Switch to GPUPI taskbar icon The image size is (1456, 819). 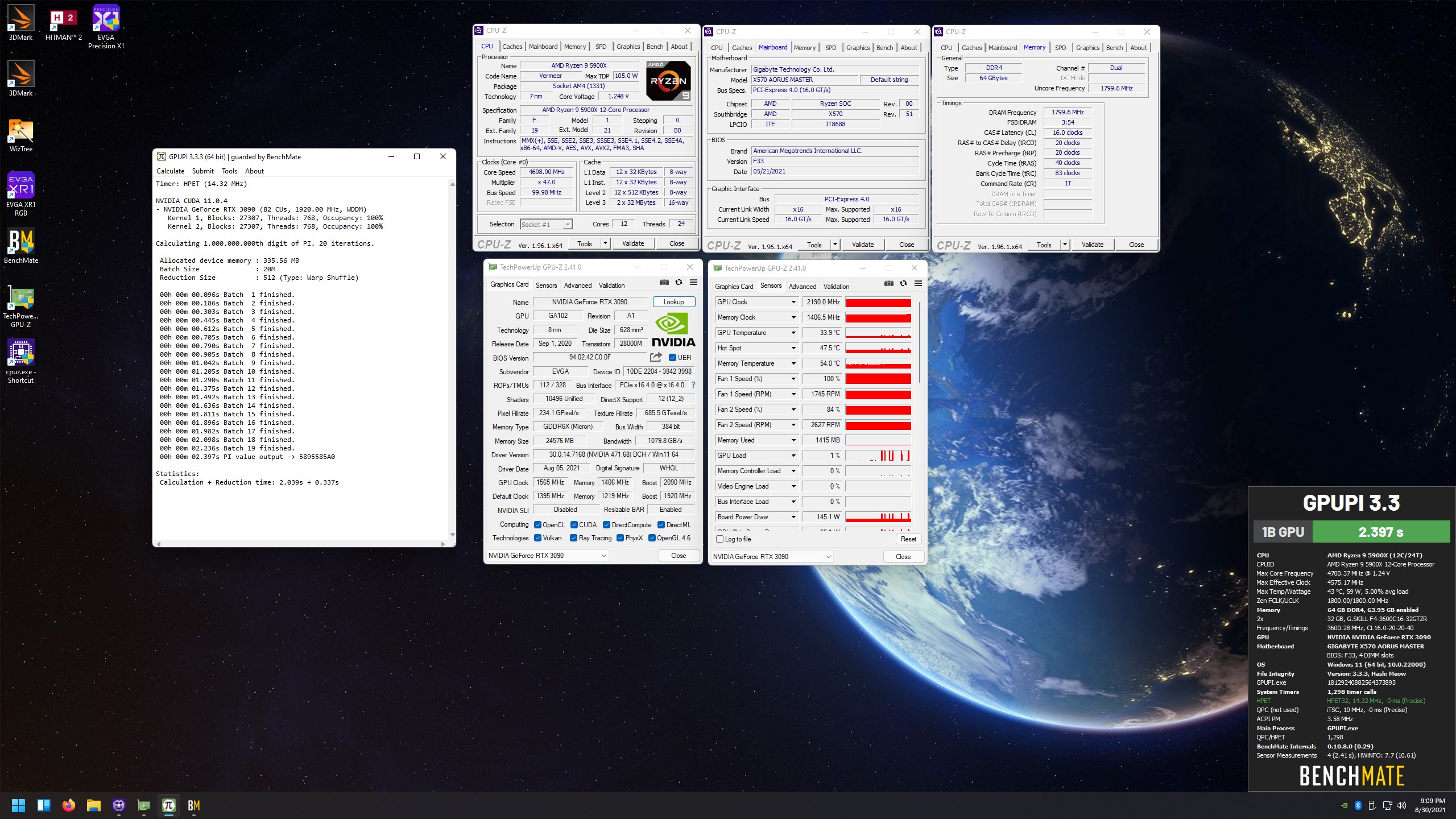click(168, 805)
